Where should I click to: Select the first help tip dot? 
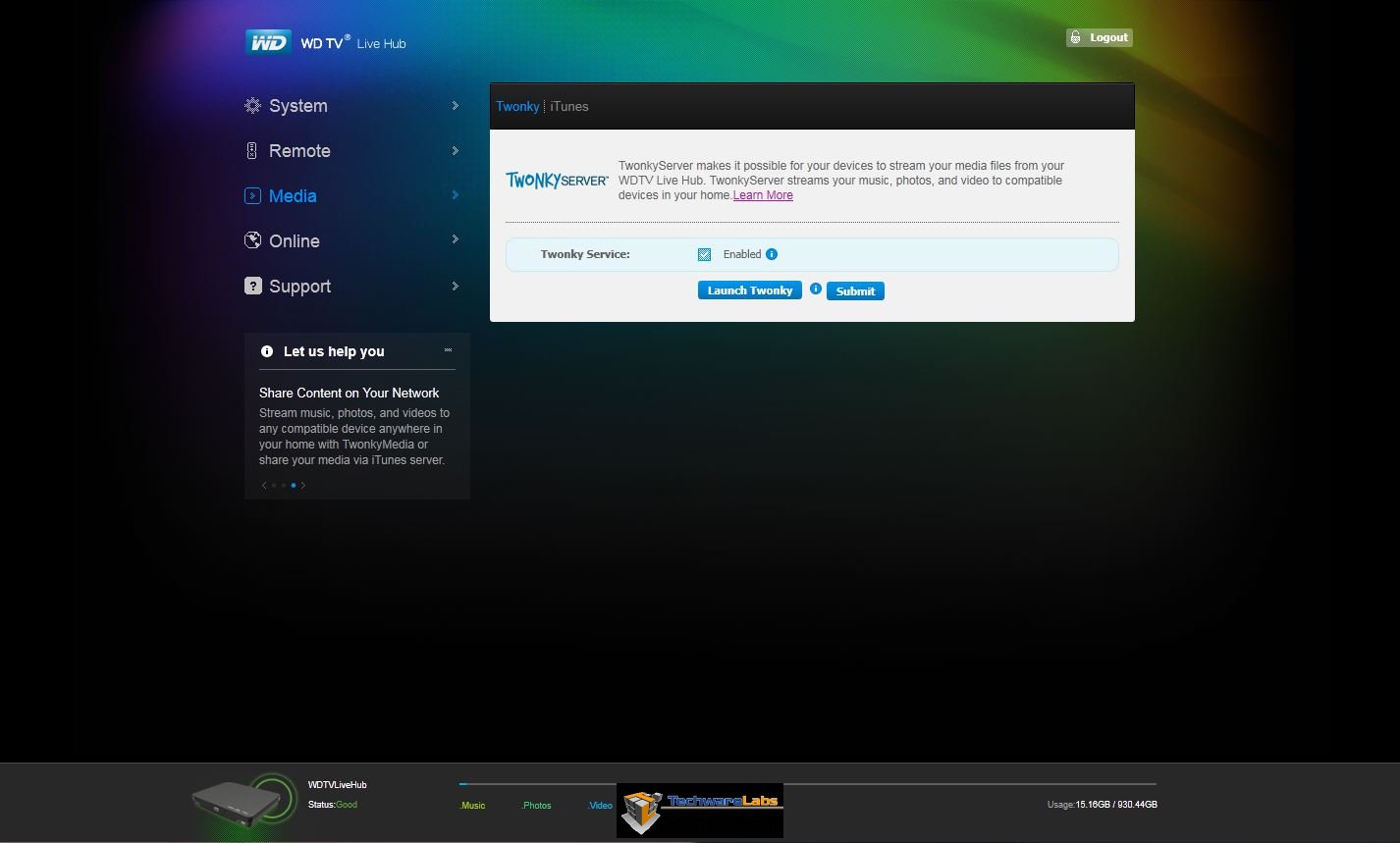pyautogui.click(x=274, y=485)
